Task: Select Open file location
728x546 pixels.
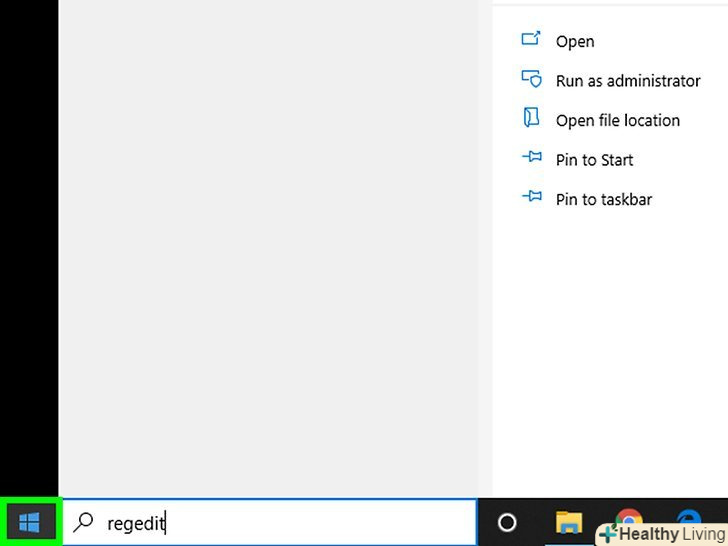Action: [618, 121]
